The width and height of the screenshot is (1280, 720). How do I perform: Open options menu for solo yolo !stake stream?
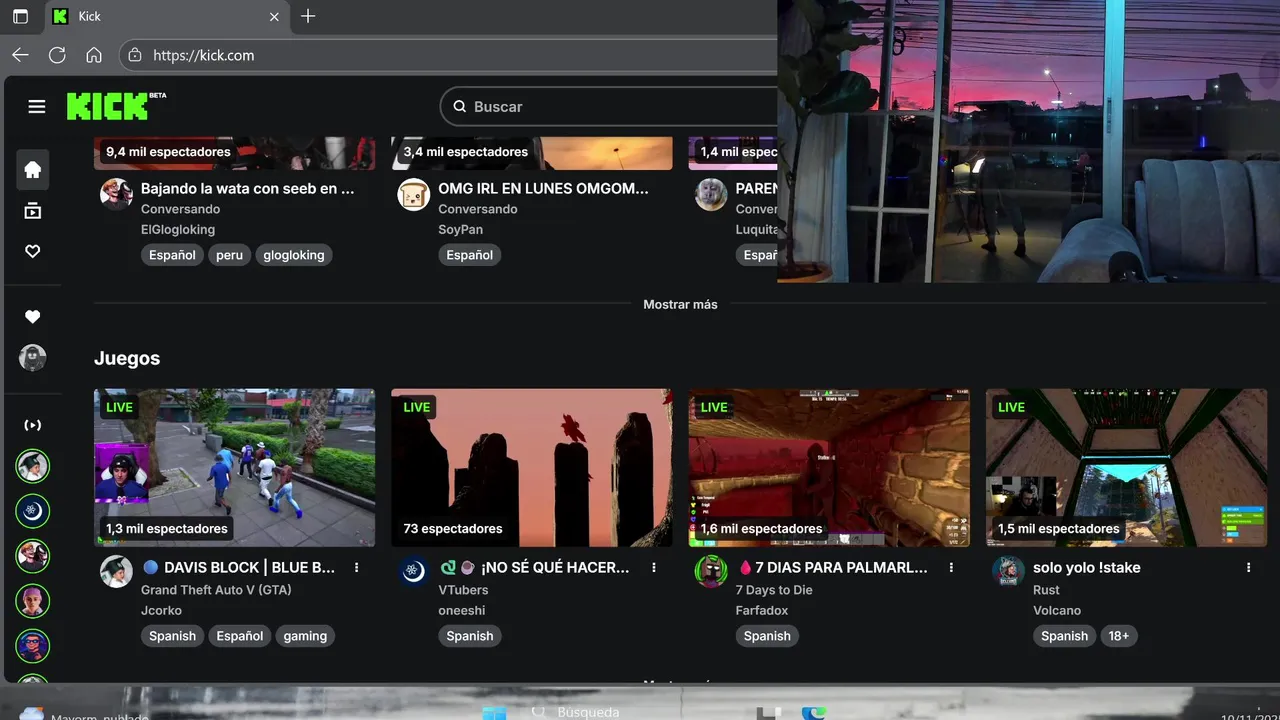pos(1248,568)
